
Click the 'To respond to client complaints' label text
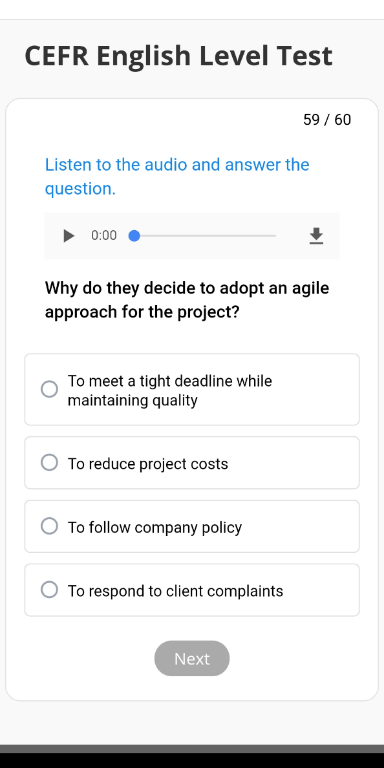[x=175, y=591]
